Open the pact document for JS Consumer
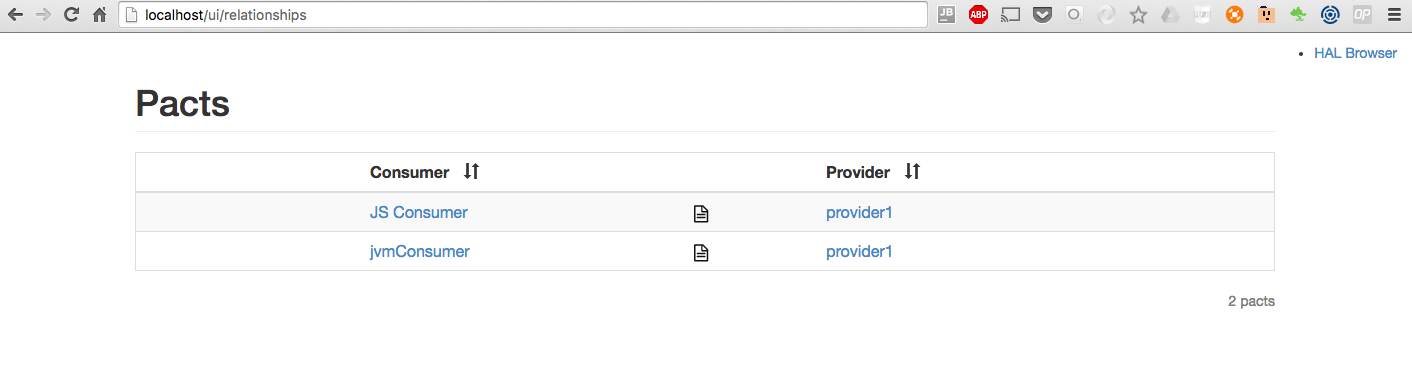 point(701,213)
